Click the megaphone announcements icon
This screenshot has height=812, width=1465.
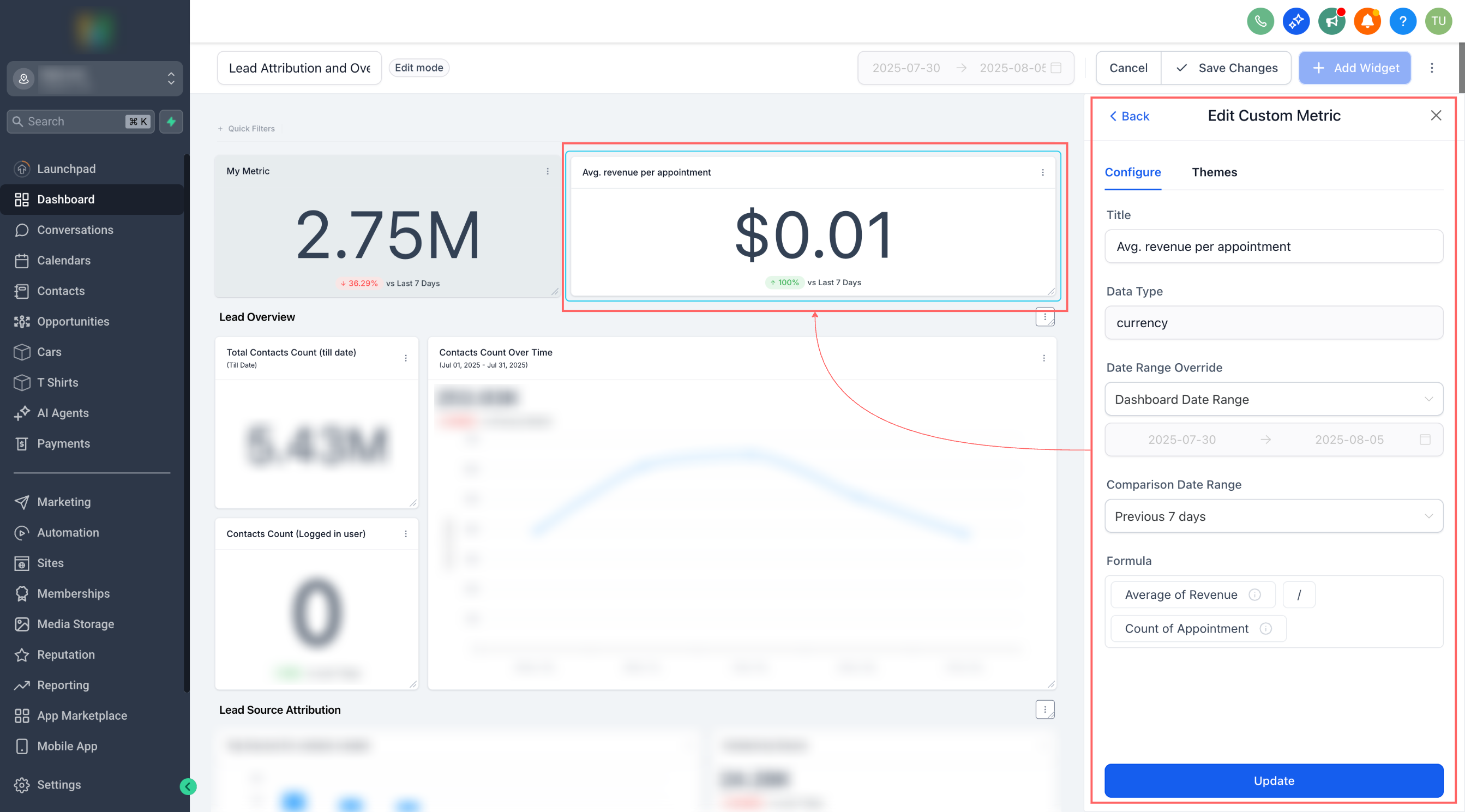[x=1331, y=22]
